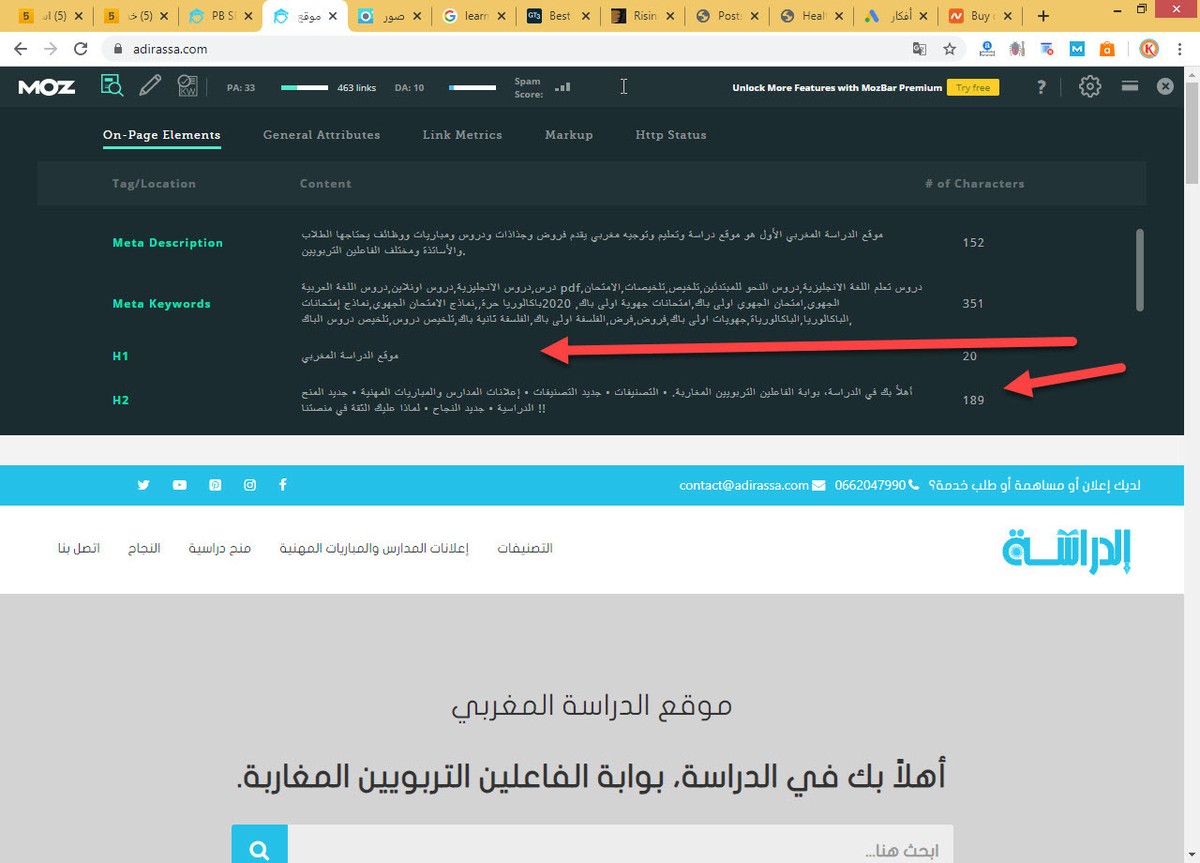Screen dimensions: 1200x863
Task: Click the Meta Keywords row label
Action: pos(161,303)
